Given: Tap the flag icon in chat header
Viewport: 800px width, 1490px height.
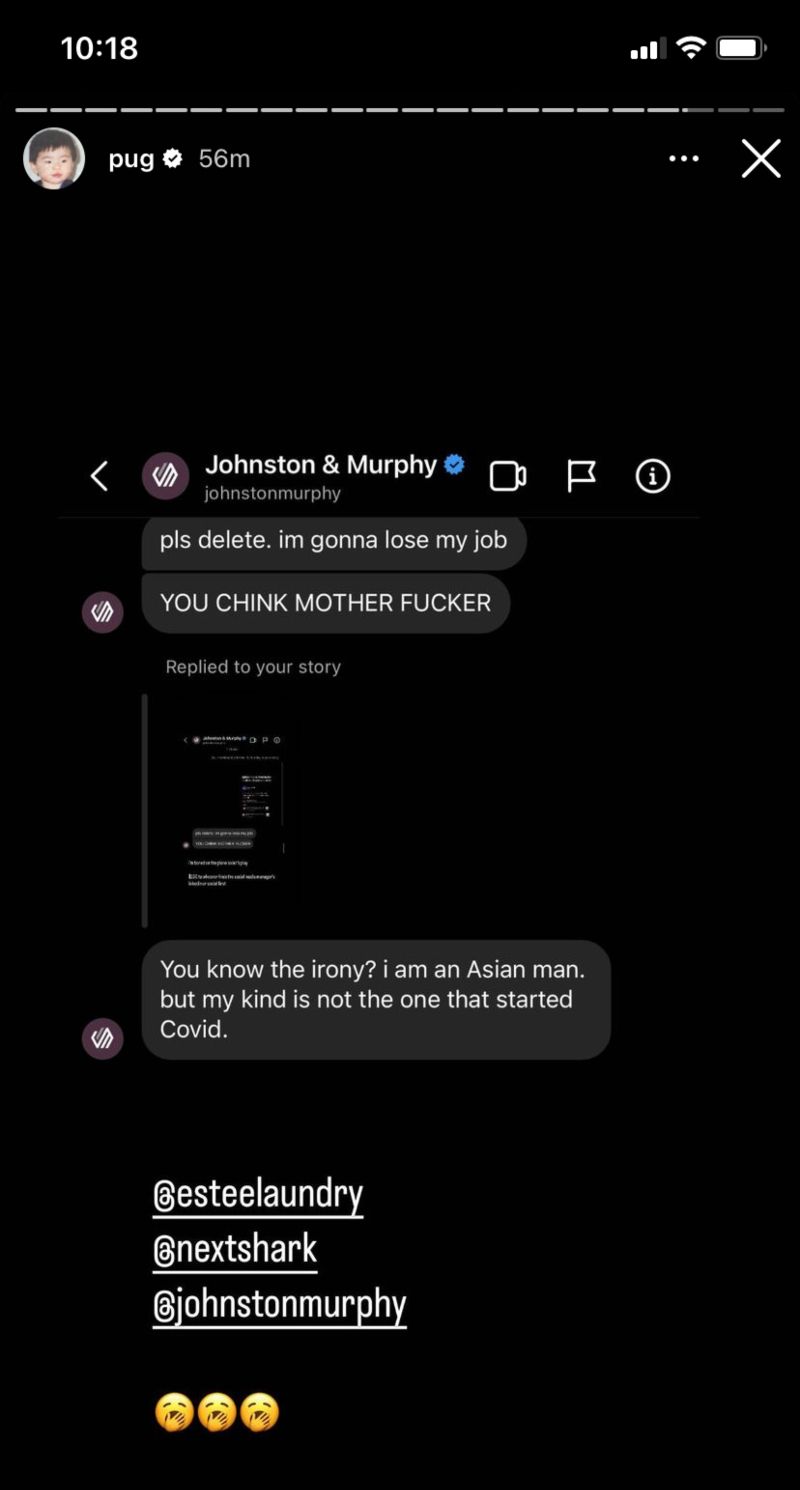Looking at the screenshot, I should (581, 476).
